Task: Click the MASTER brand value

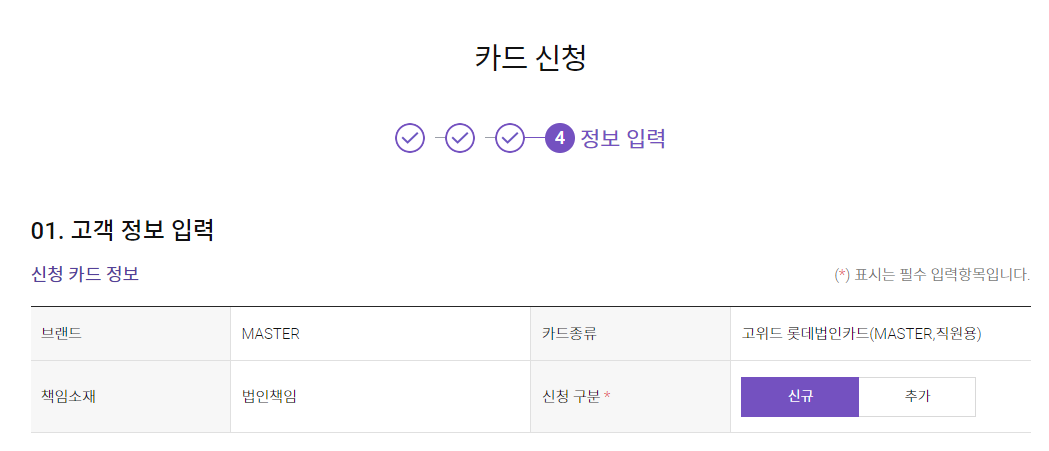Action: (x=271, y=334)
